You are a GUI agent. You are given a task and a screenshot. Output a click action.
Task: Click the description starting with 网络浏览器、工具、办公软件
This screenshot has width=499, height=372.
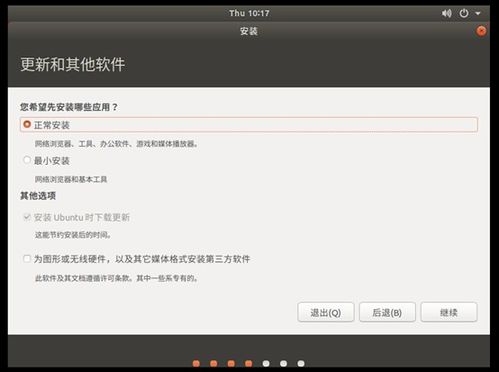point(117,144)
